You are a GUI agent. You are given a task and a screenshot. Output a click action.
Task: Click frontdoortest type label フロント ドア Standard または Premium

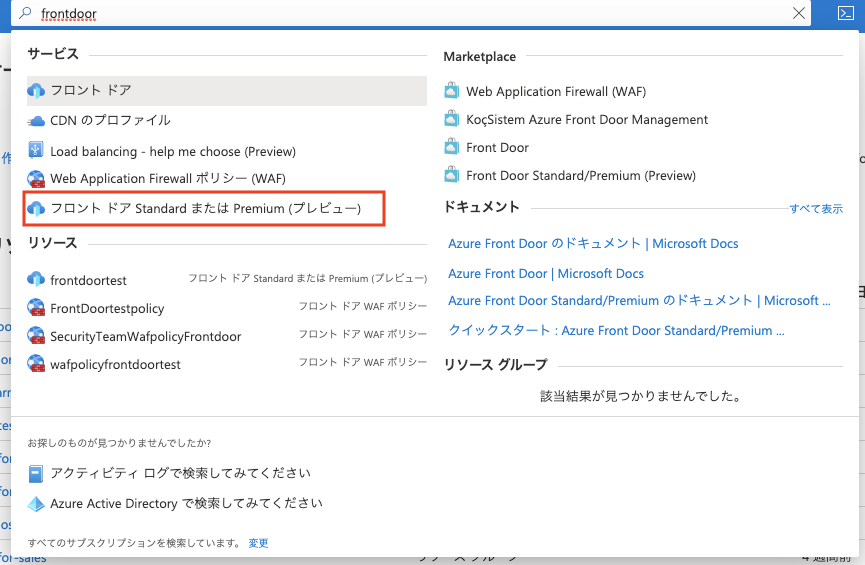point(308,278)
